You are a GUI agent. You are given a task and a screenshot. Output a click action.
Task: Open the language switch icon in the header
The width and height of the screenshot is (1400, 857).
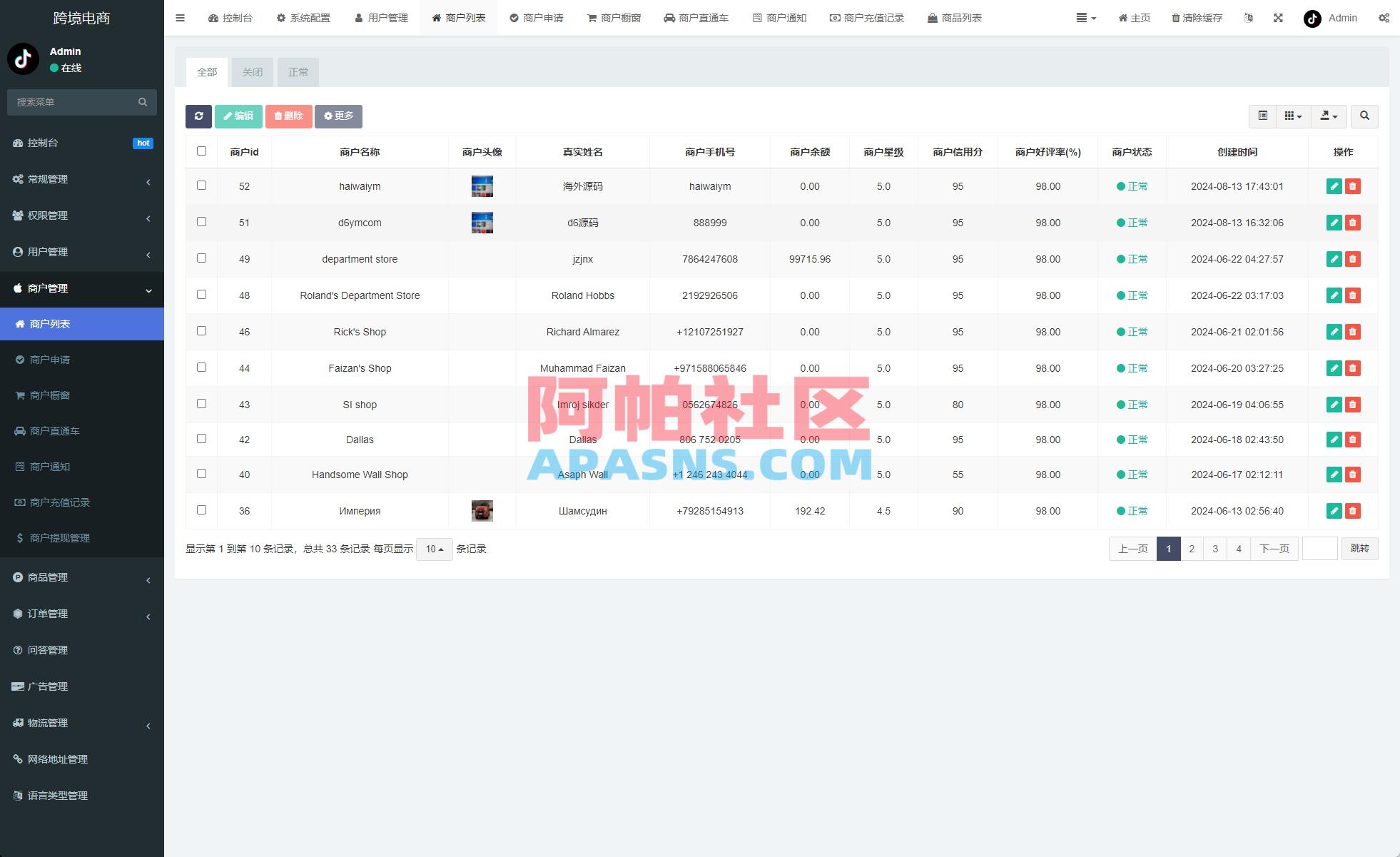click(1248, 18)
